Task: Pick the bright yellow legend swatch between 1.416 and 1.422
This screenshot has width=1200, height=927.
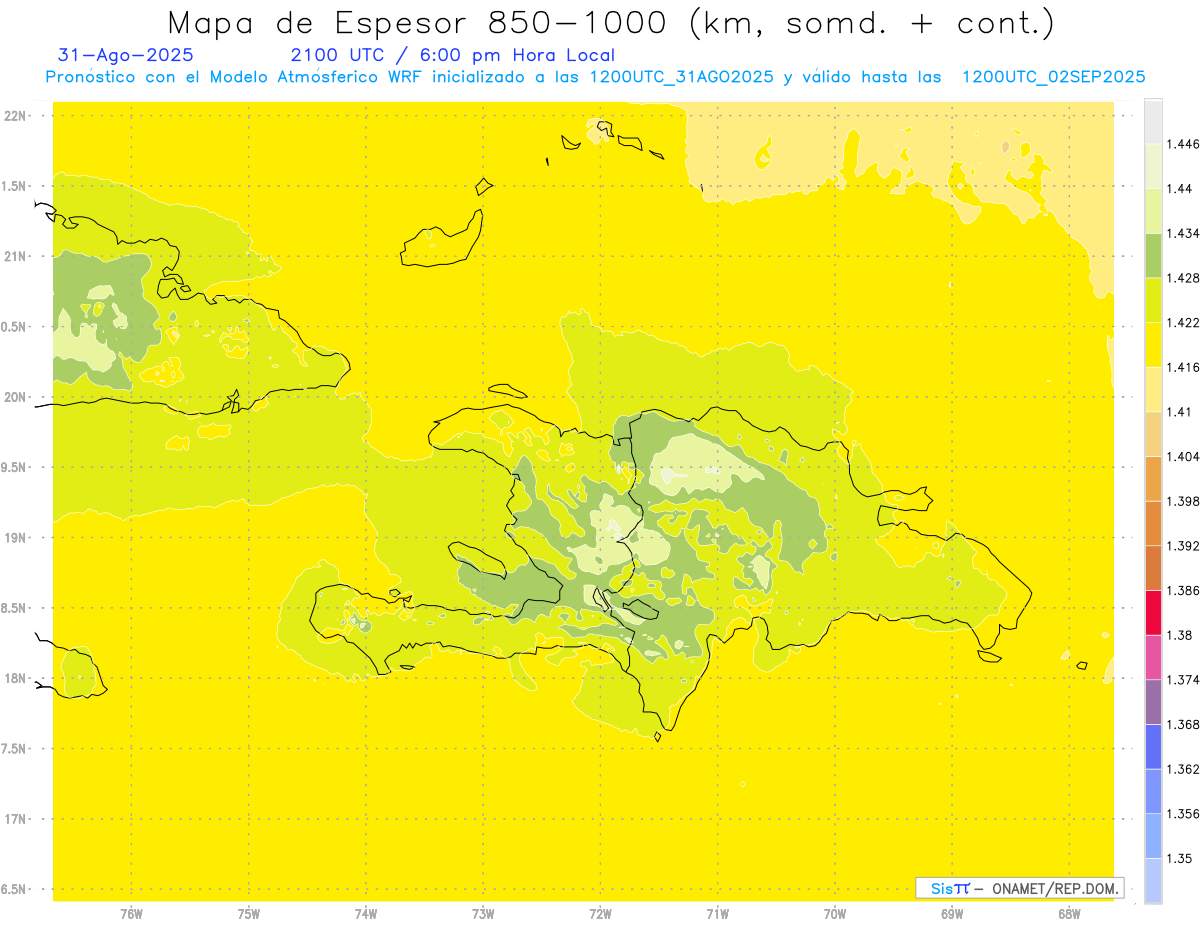Action: [1153, 345]
